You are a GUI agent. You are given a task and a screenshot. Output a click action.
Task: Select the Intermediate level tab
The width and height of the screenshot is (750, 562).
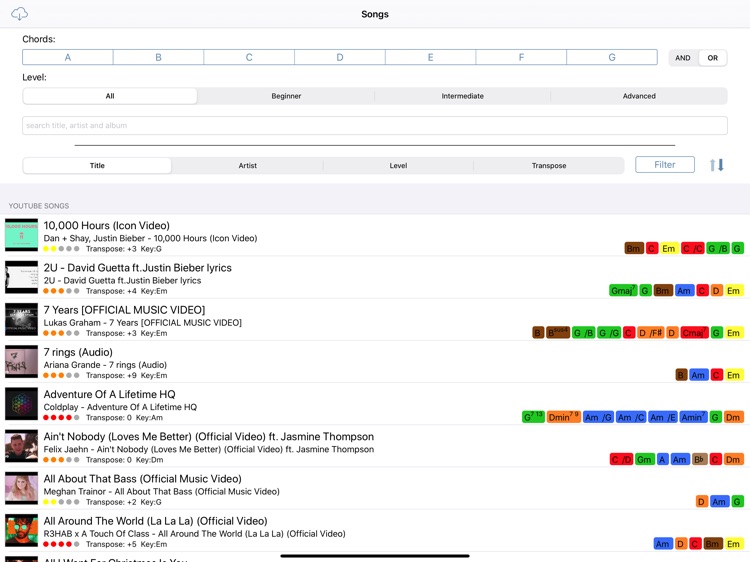point(463,96)
